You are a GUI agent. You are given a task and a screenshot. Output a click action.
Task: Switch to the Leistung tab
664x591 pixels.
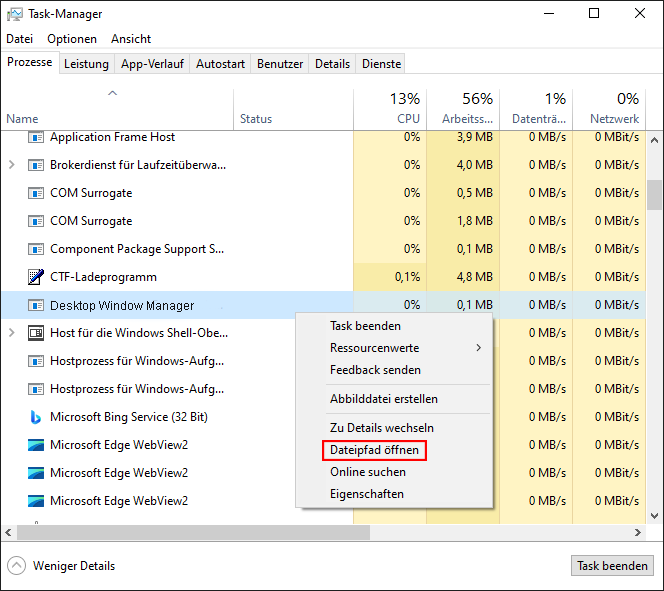[86, 64]
